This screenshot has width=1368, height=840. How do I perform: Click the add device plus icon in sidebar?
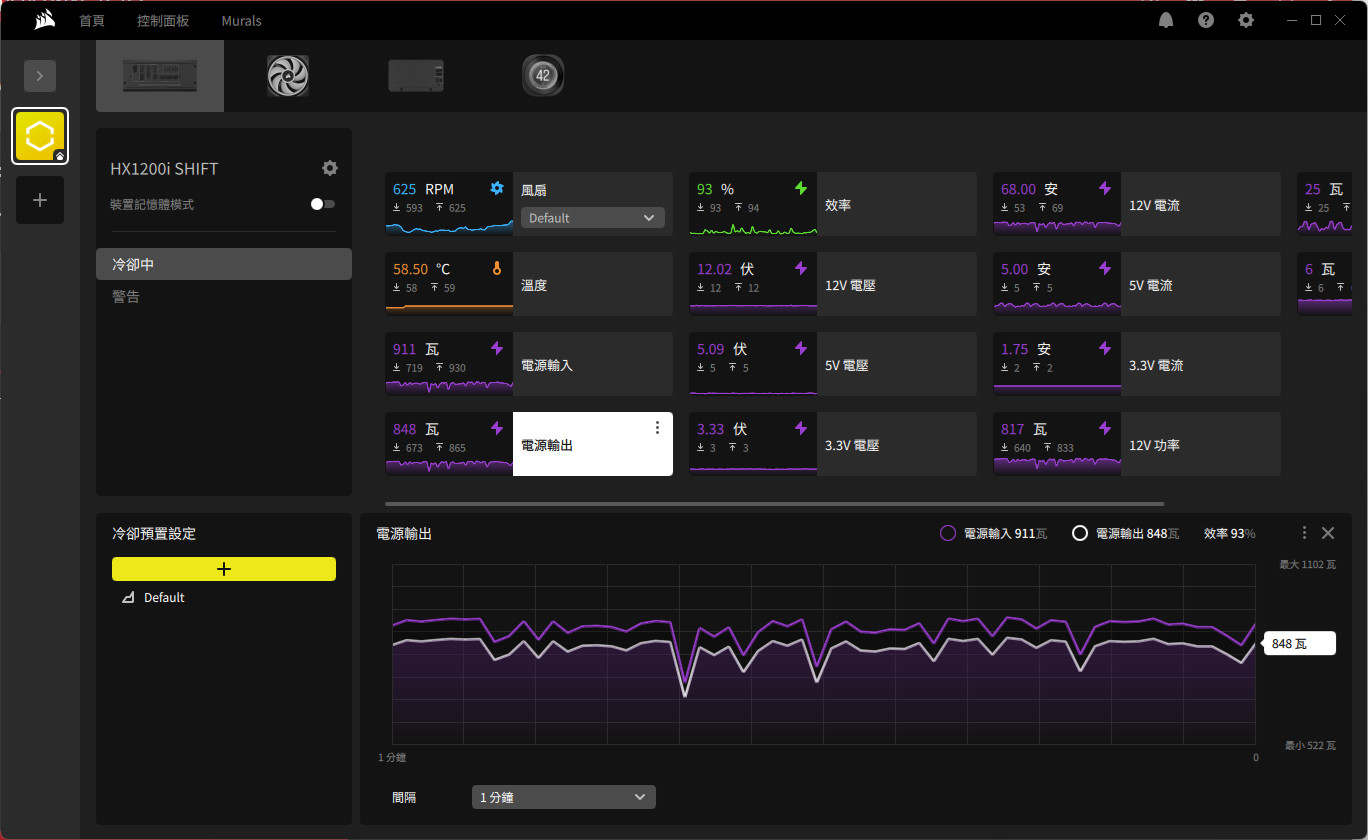tap(40, 200)
